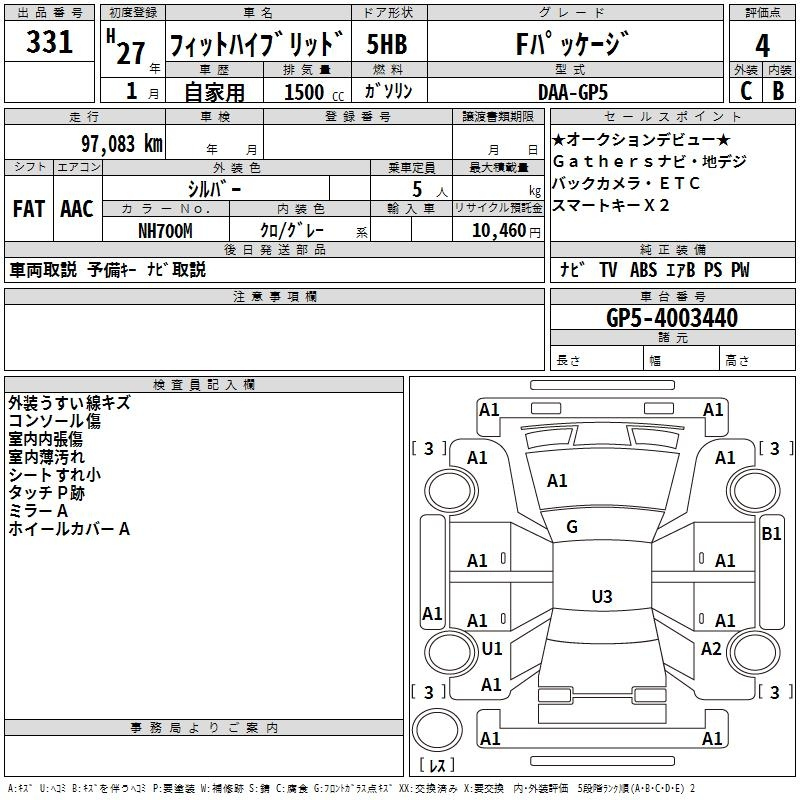Click the B1 damage mark on diagram
800x800 pixels.
pyautogui.click(x=771, y=533)
